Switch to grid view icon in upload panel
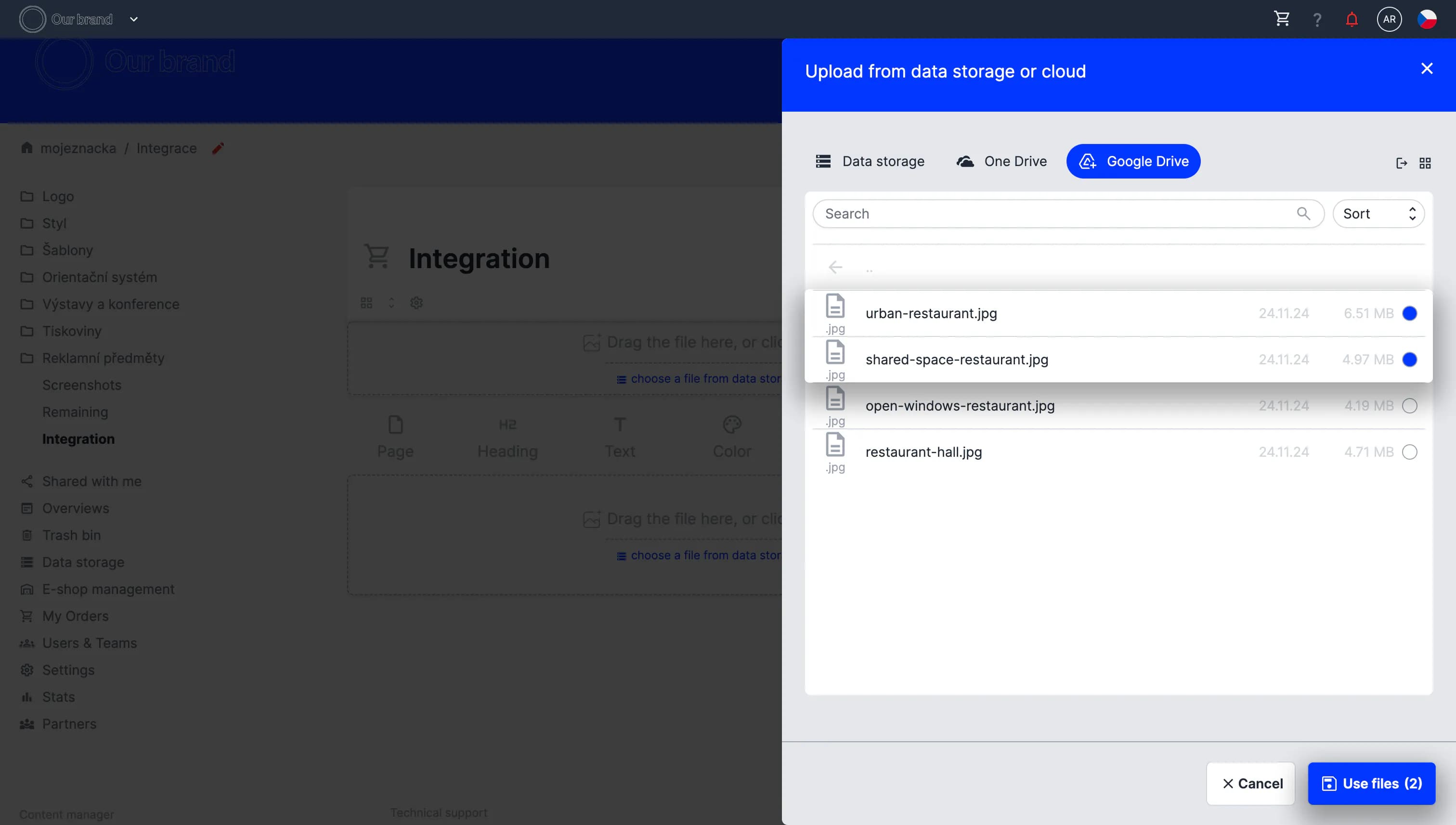 [1425, 163]
